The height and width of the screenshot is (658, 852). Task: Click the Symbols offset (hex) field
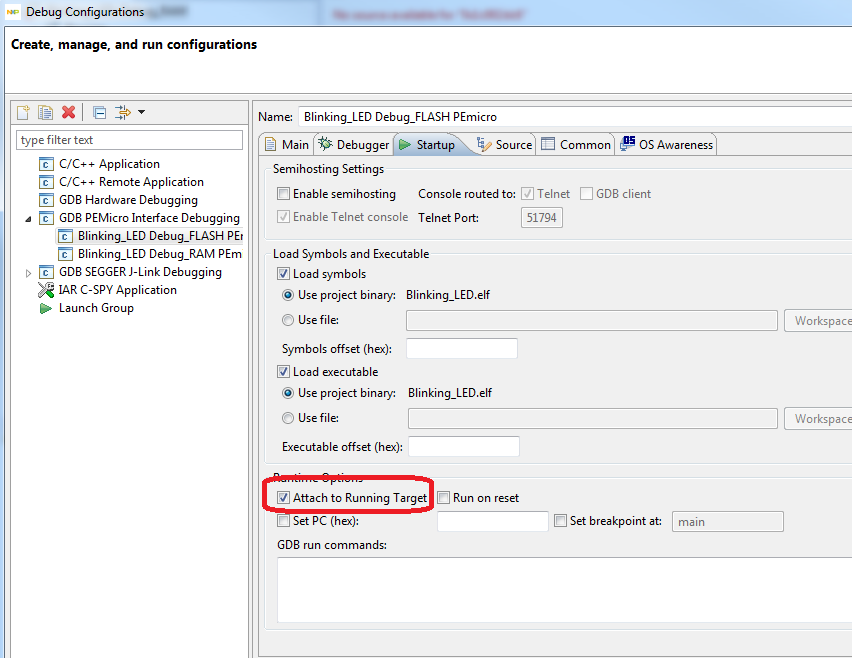click(462, 348)
